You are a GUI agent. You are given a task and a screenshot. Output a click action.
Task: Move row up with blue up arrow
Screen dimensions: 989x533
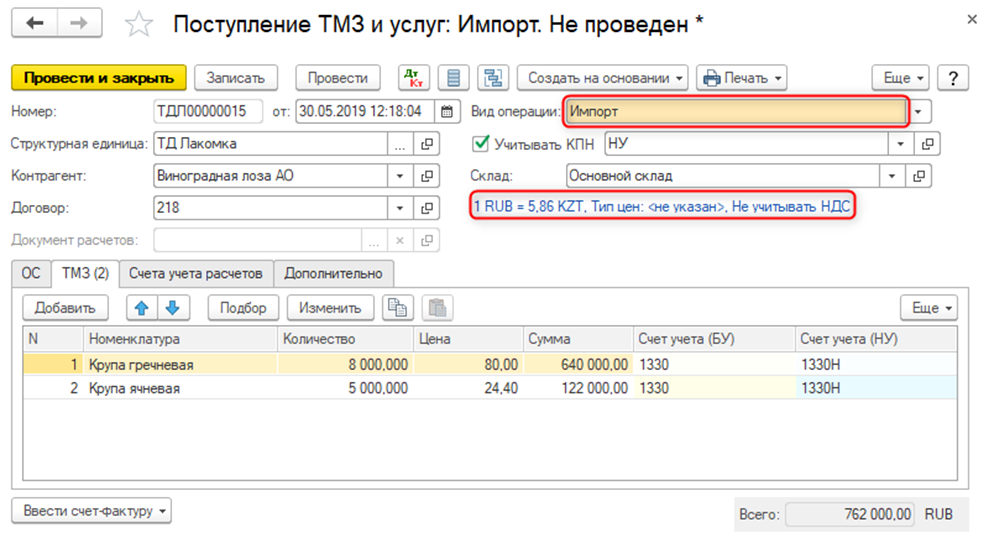click(142, 308)
